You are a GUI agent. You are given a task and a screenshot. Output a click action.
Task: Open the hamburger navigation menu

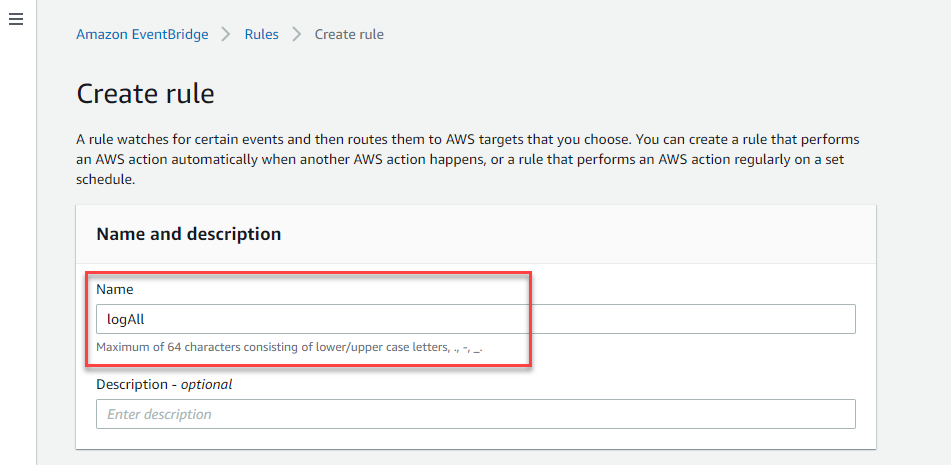(16, 19)
